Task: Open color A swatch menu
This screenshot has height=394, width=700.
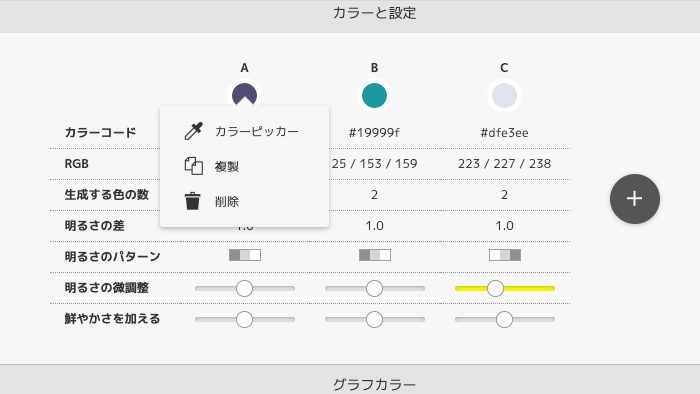Action: 244,95
